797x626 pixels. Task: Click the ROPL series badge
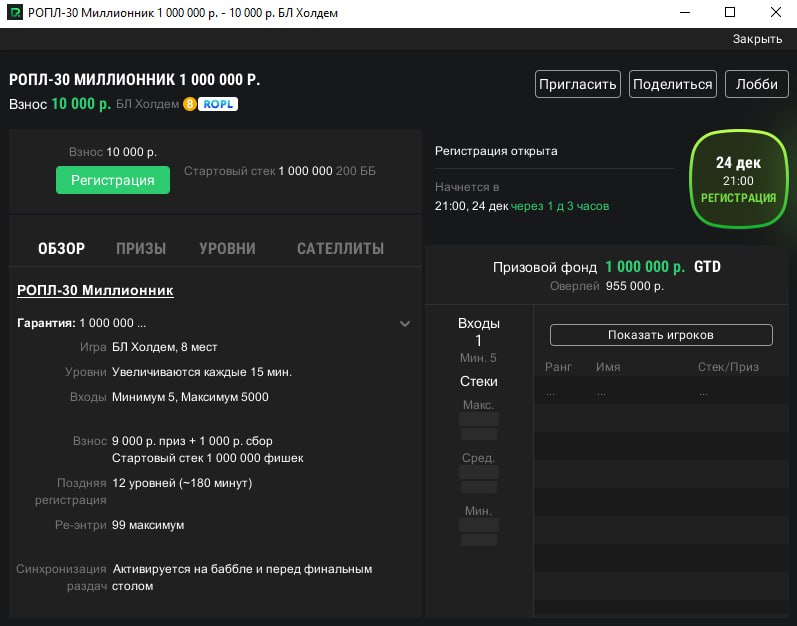coord(218,104)
